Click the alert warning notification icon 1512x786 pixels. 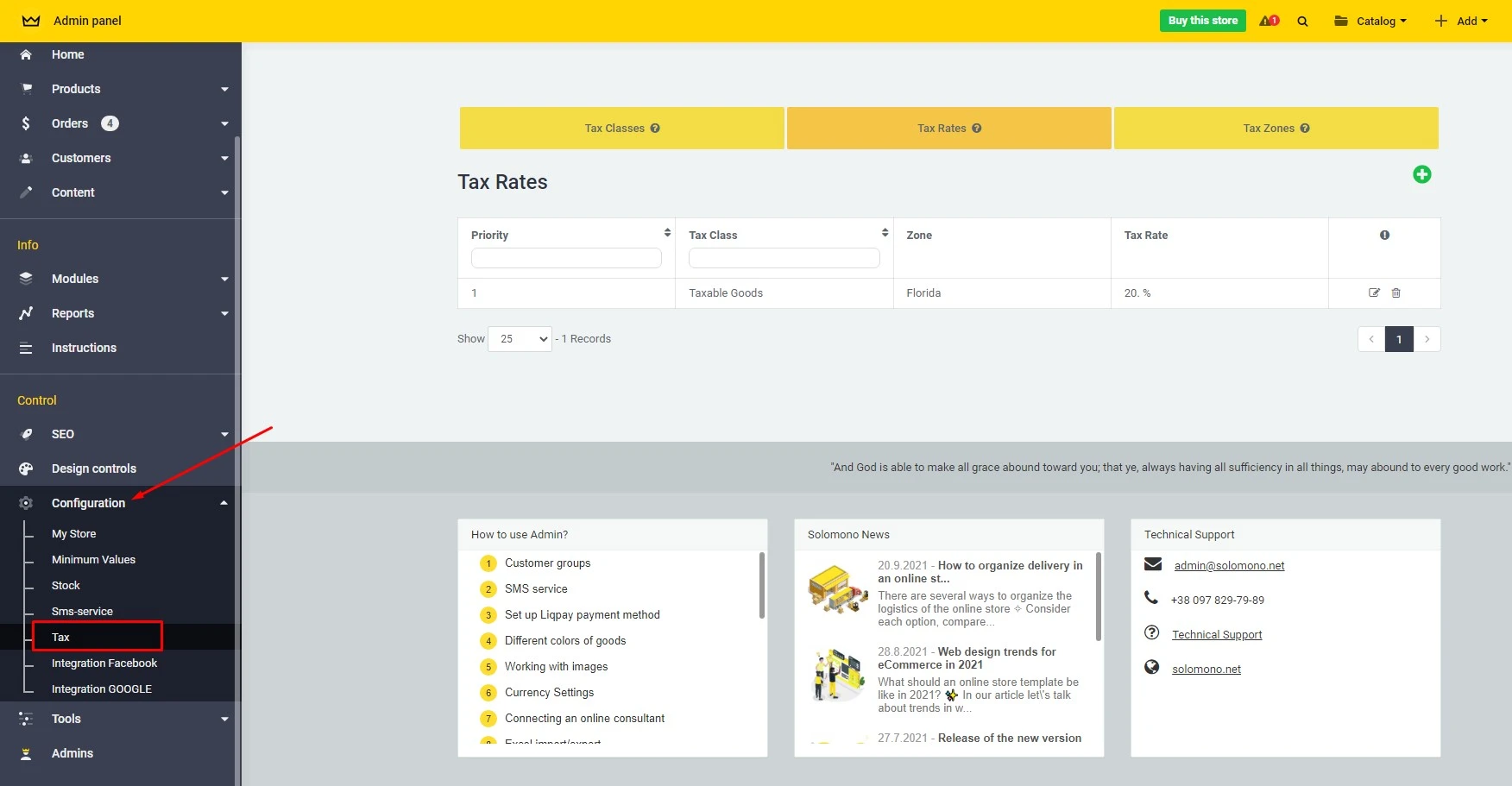pyautogui.click(x=1269, y=21)
